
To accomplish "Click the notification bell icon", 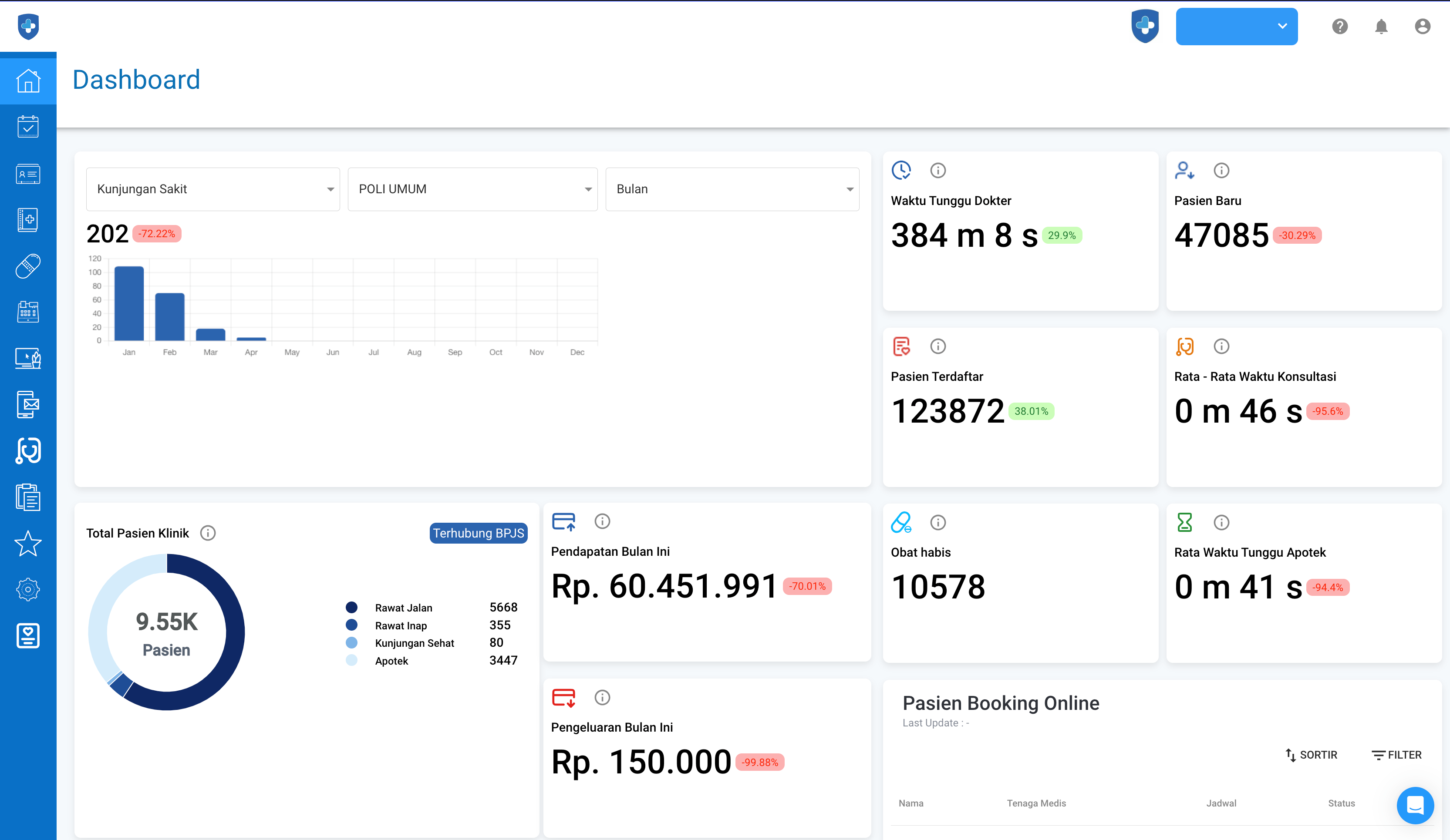I will pyautogui.click(x=1381, y=27).
